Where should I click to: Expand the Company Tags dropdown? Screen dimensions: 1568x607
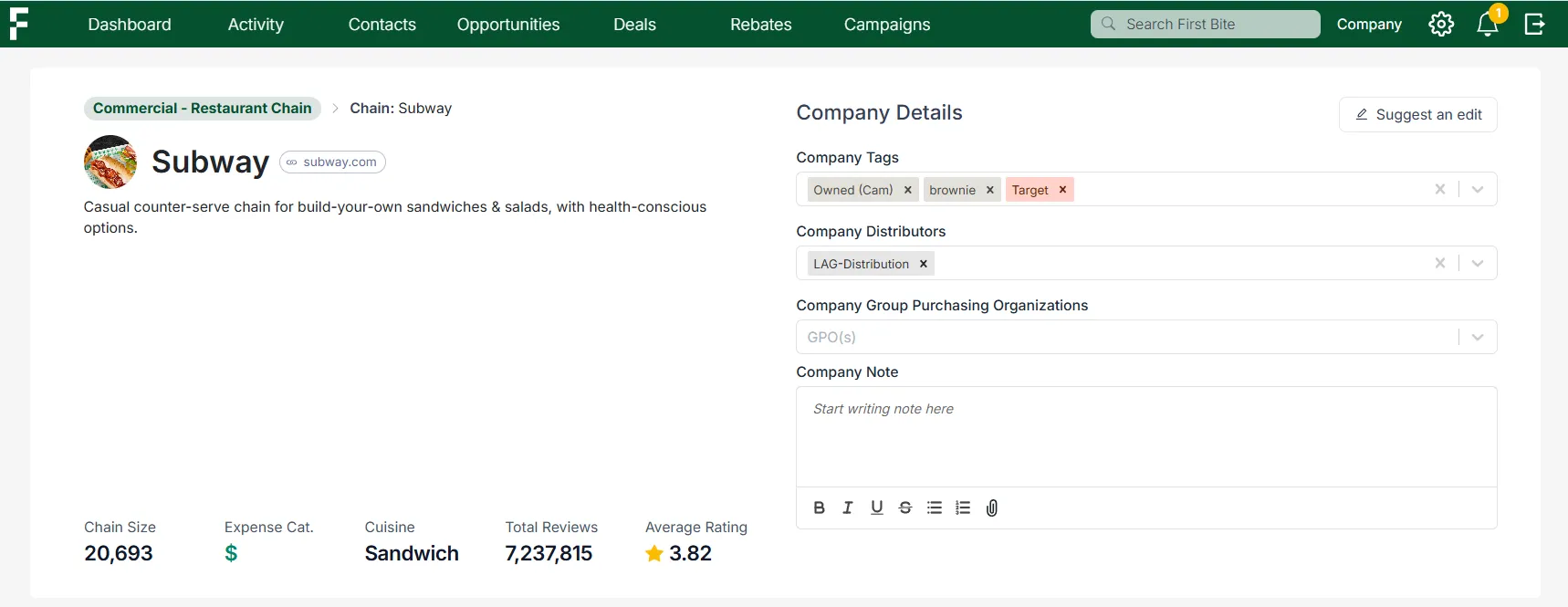(x=1478, y=189)
